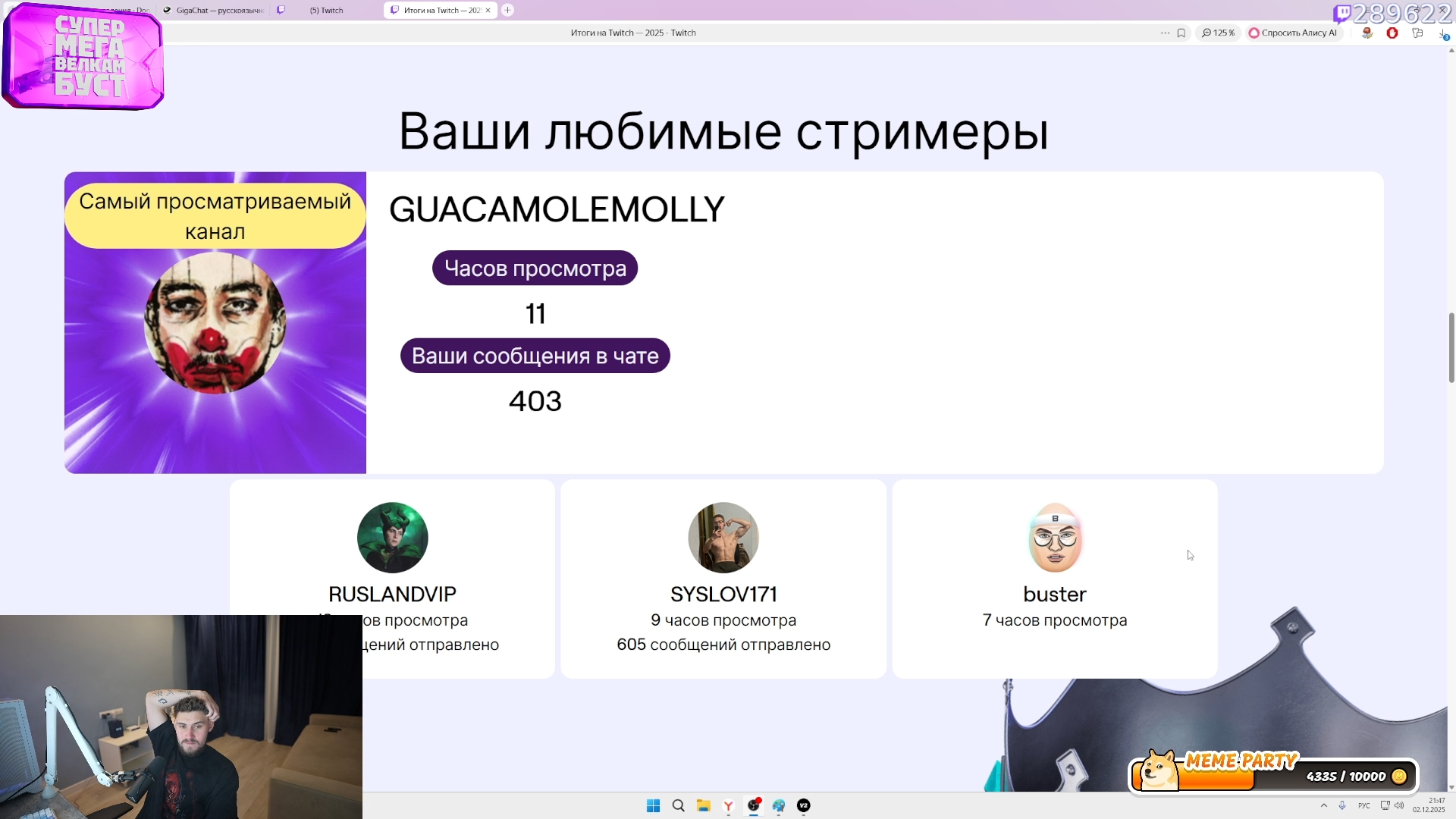Open the 125% zoom level indicator
This screenshot has height=819, width=1456.
(1218, 33)
